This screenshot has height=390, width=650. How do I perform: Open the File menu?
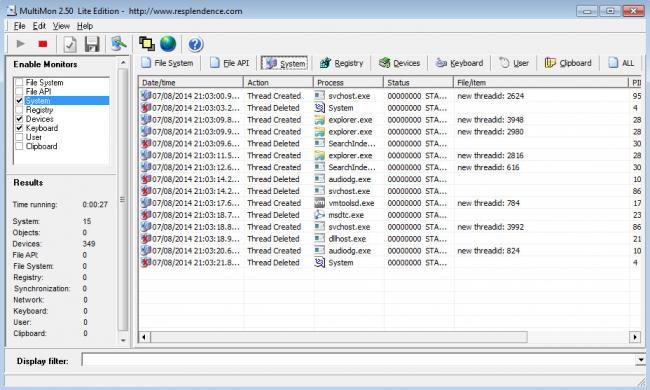(x=19, y=26)
